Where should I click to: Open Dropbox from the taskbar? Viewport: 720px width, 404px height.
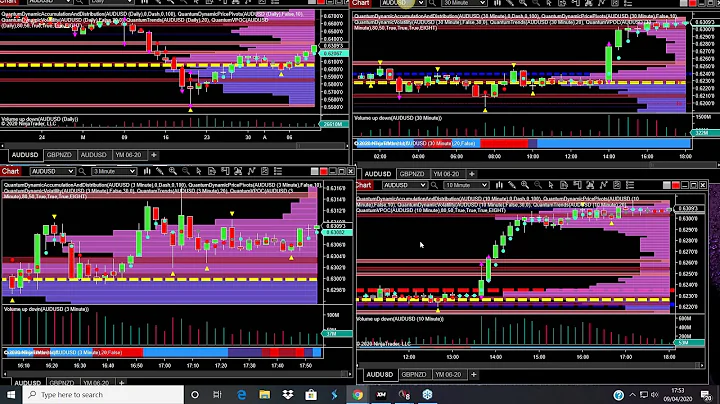tap(288, 395)
